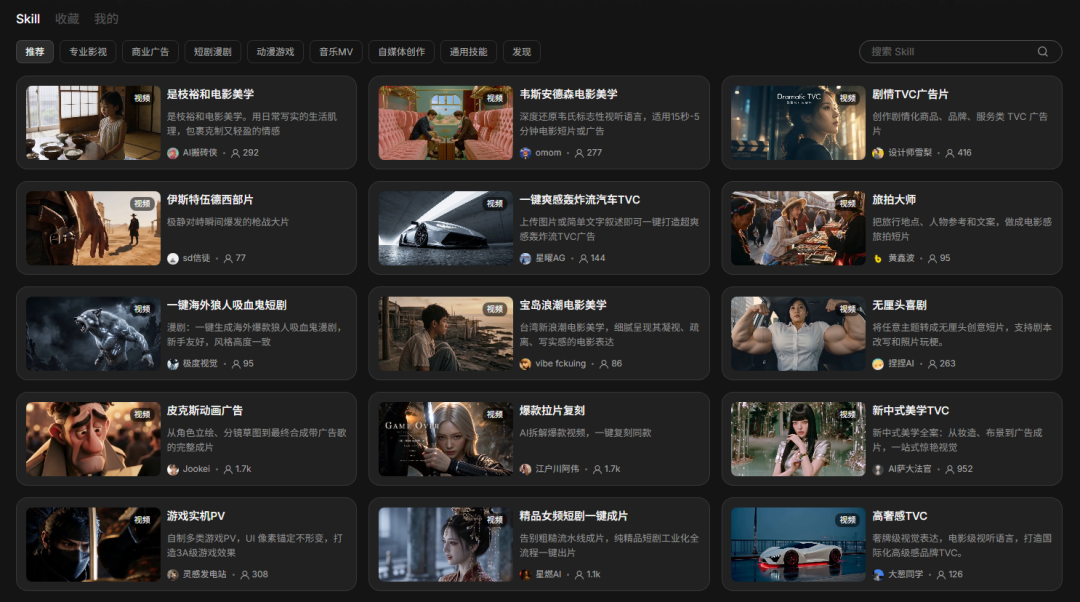This screenshot has height=602, width=1080.
Task: Select the 通用技能 category filter
Action: coord(468,52)
